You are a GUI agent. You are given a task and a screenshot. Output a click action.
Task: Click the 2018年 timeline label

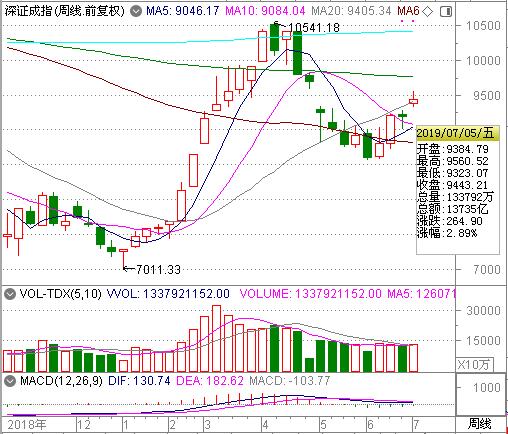click(x=27, y=425)
